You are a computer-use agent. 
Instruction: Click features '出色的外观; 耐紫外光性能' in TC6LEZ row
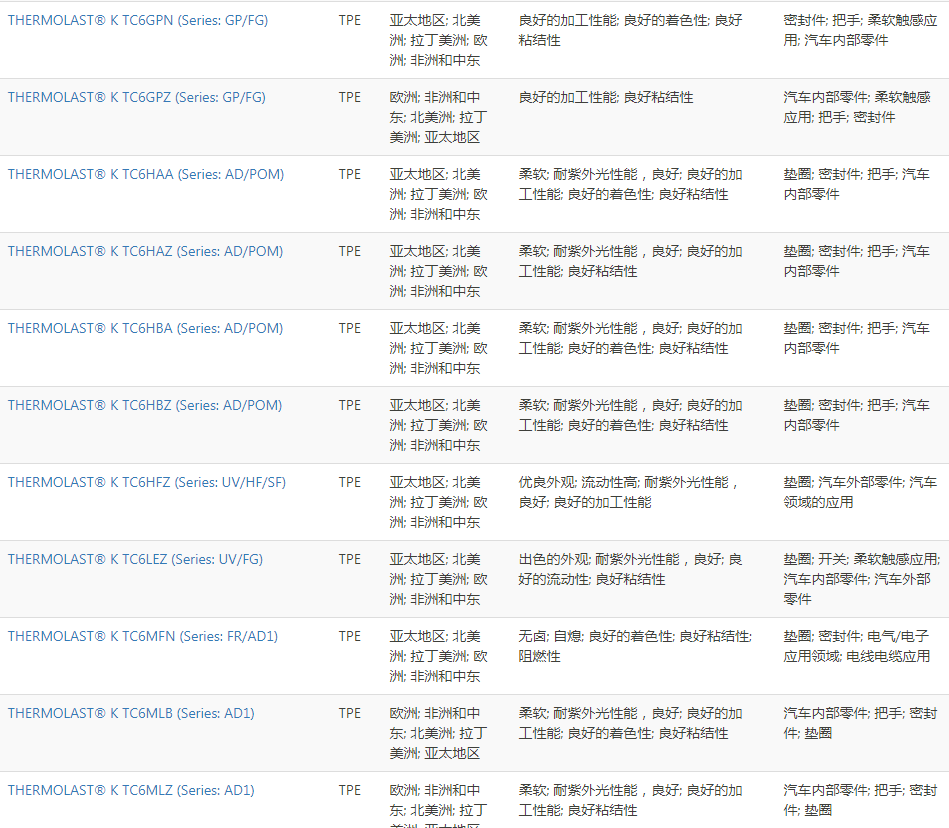(x=599, y=559)
